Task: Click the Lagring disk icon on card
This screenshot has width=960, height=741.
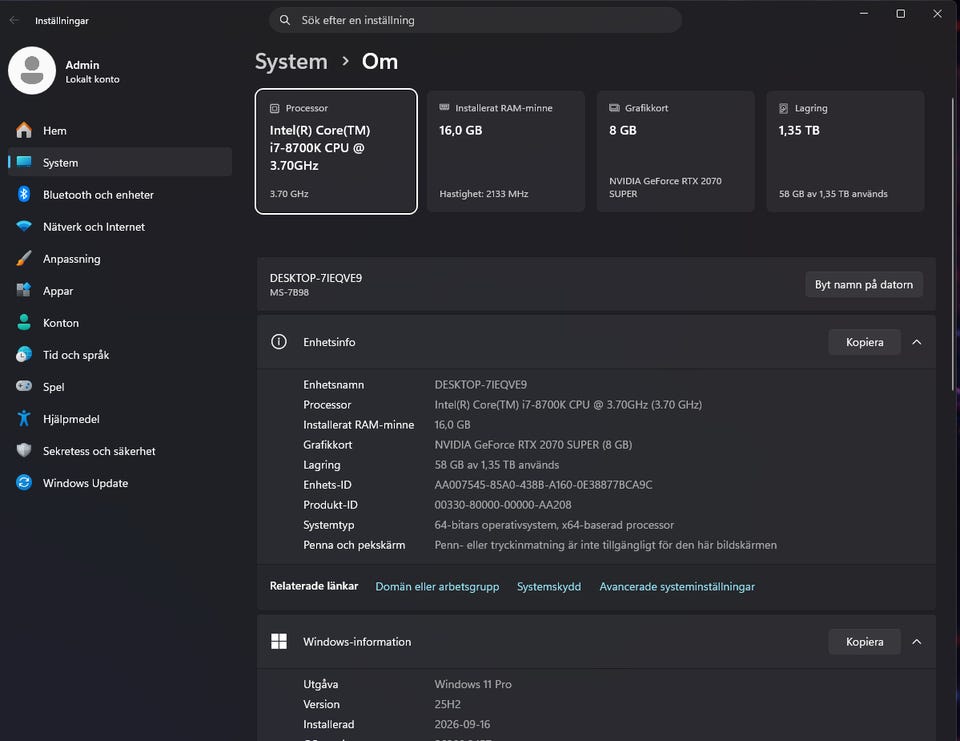Action: coord(784,108)
